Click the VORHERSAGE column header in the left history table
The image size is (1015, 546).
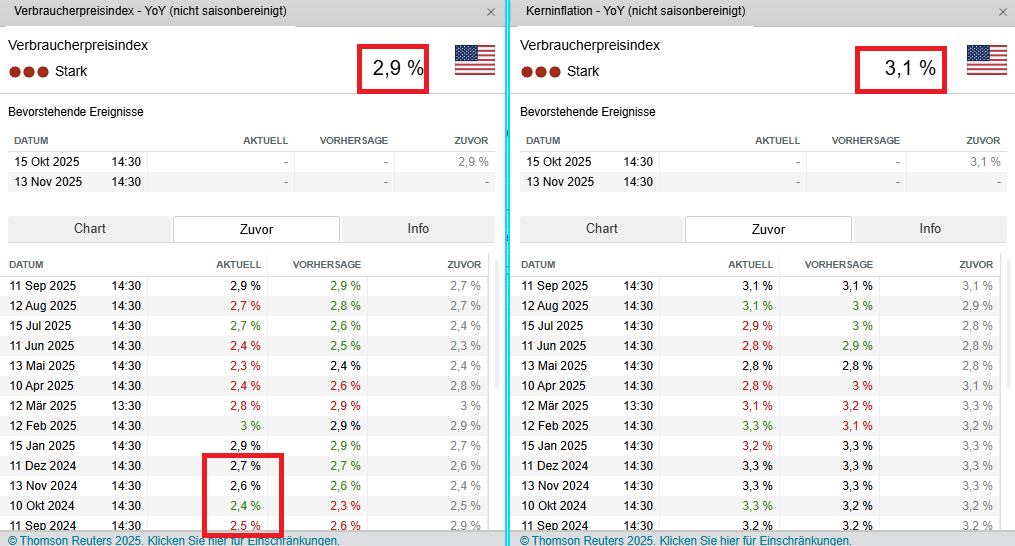pos(327,265)
